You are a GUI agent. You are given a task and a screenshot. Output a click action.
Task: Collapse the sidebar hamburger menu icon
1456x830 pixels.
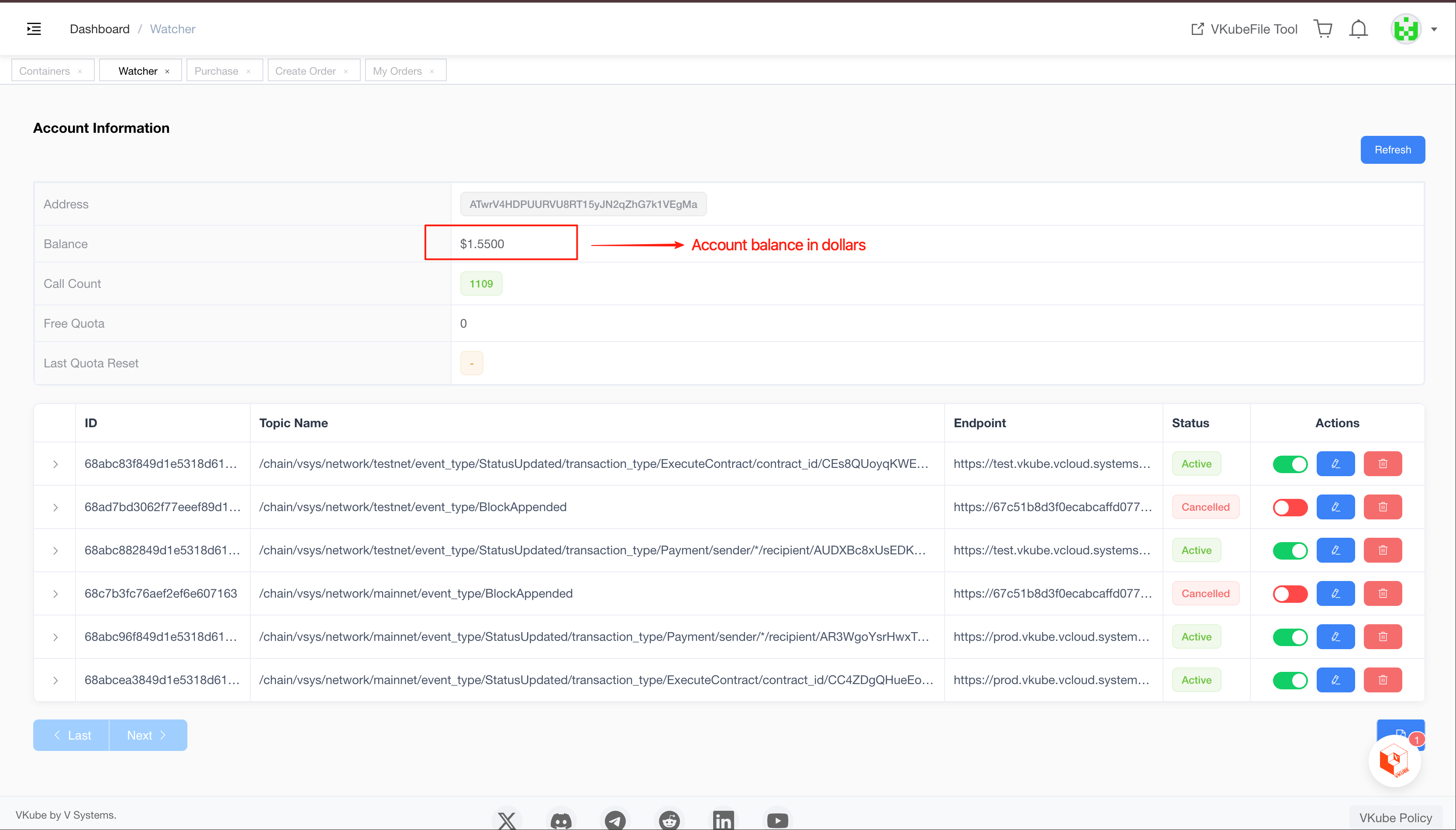point(34,28)
